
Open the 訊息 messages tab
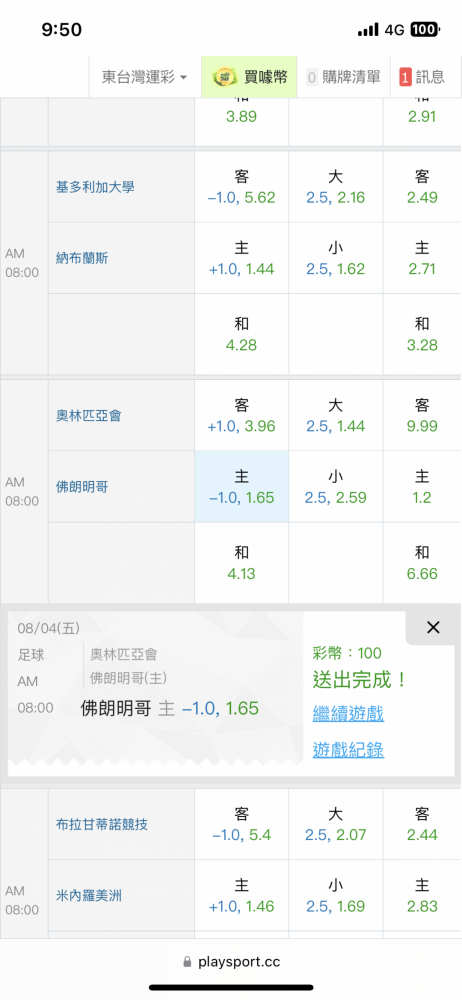[422, 77]
